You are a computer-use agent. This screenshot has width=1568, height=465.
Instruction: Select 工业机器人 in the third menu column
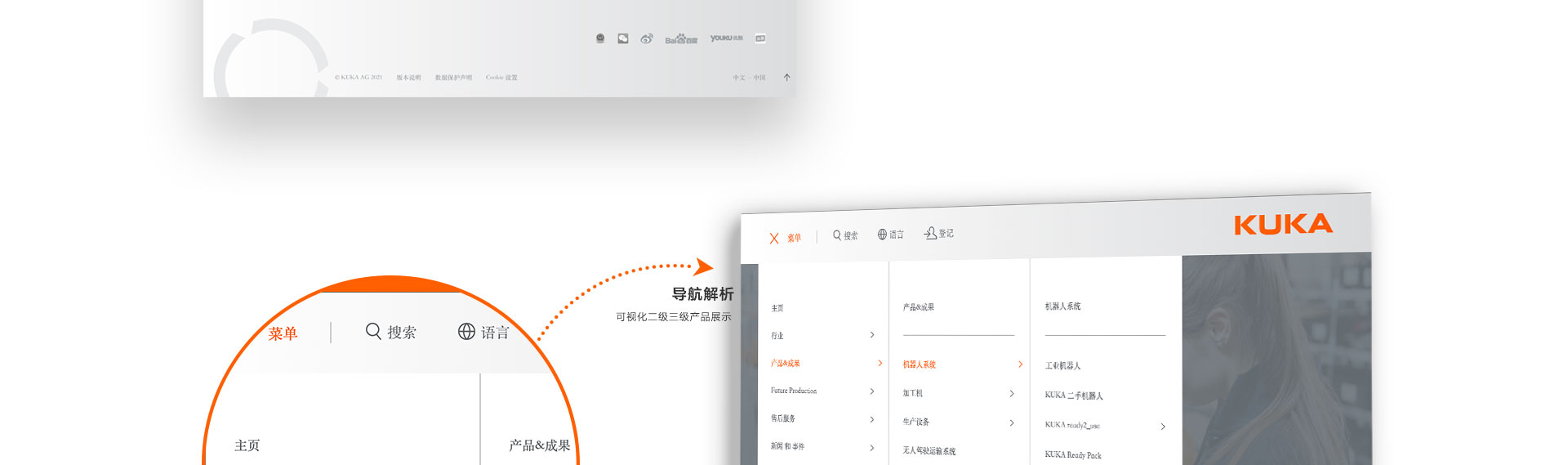[1062, 366]
